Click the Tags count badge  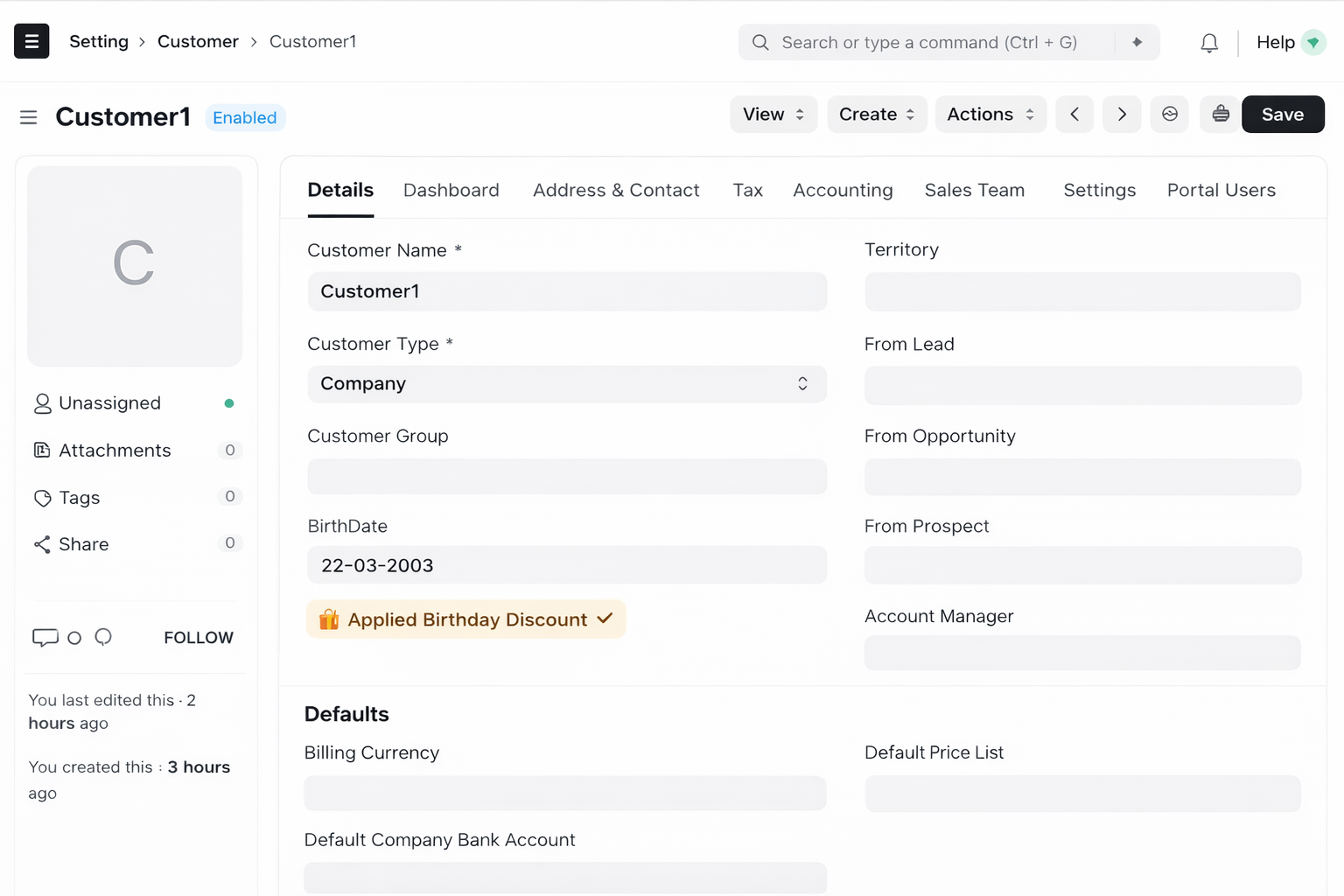(230, 496)
